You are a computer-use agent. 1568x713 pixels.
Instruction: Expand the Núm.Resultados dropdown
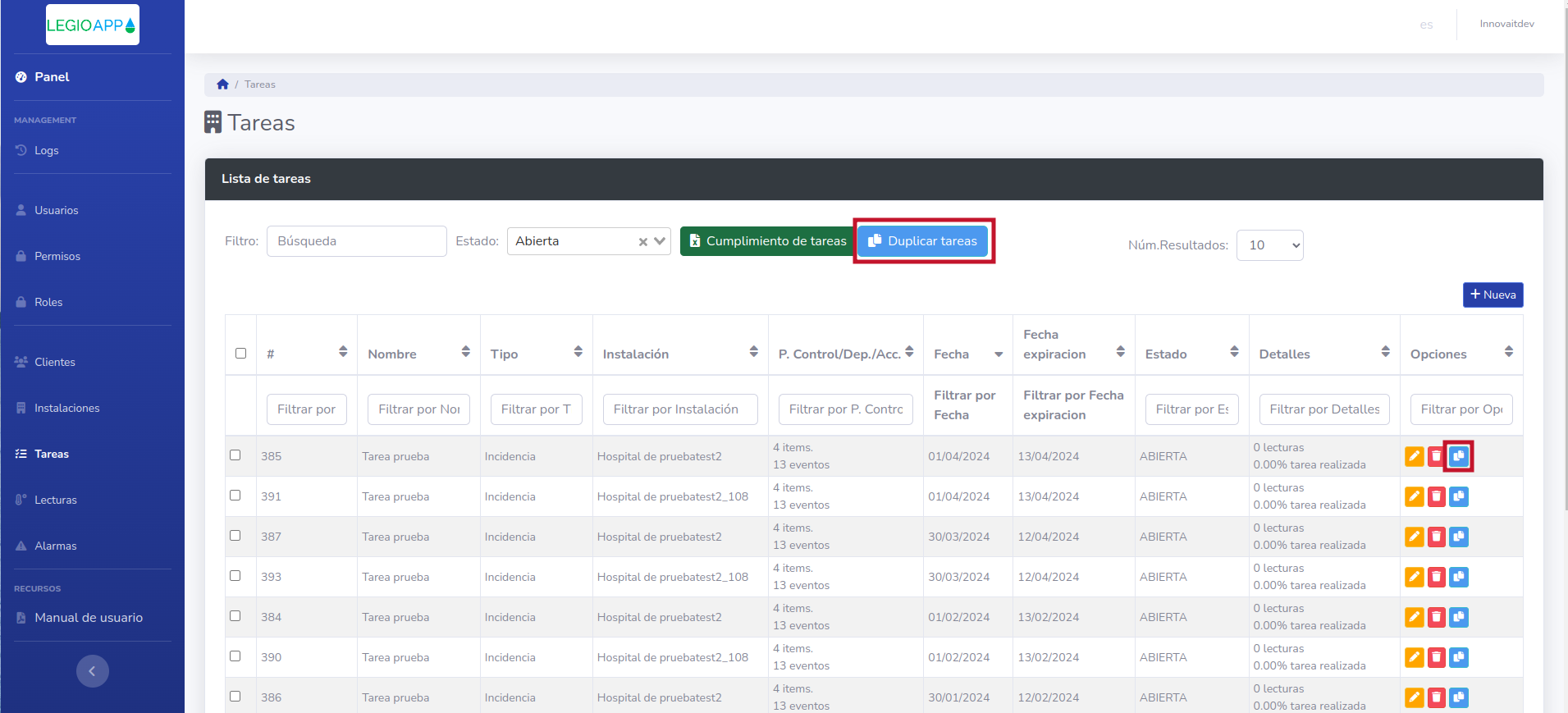coord(1269,245)
